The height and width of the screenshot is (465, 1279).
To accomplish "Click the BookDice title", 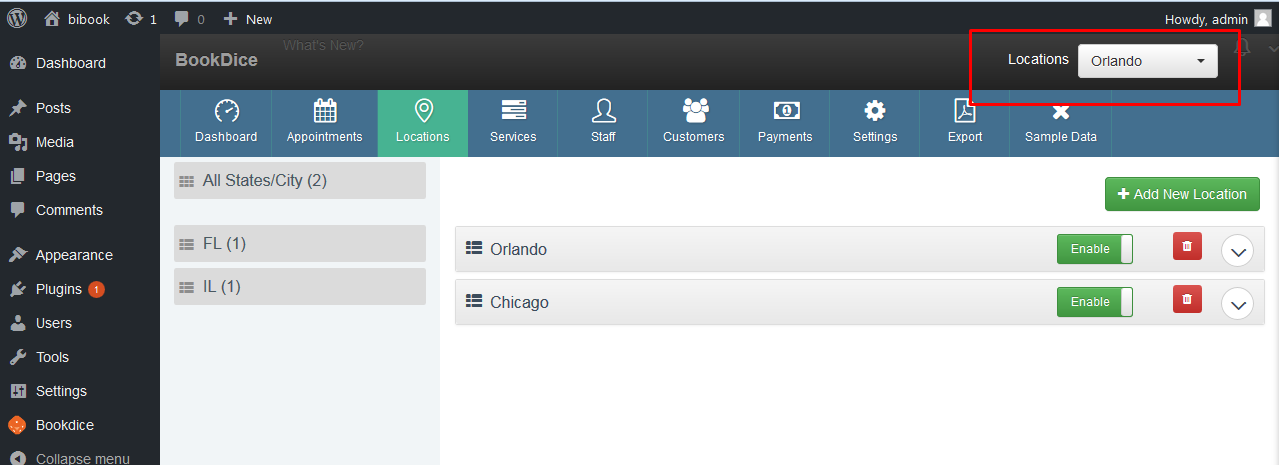I will click(x=216, y=60).
